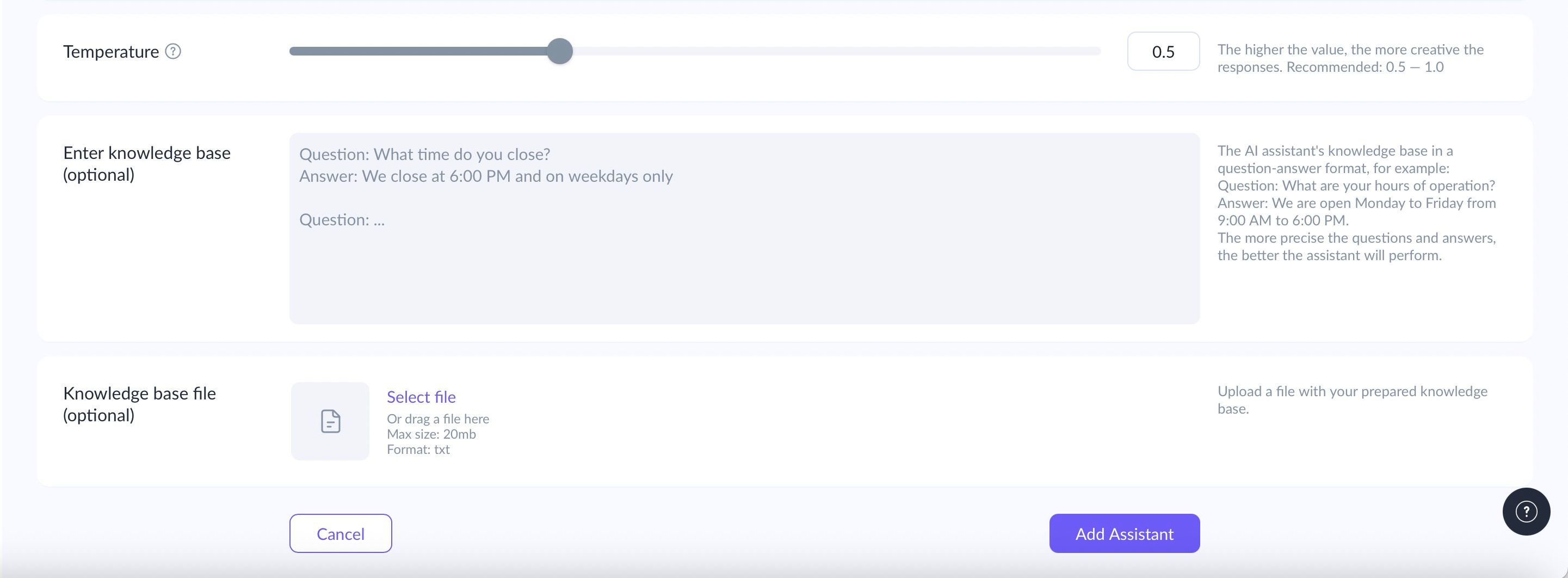Click the question-answer format hint text

pos(1356,203)
